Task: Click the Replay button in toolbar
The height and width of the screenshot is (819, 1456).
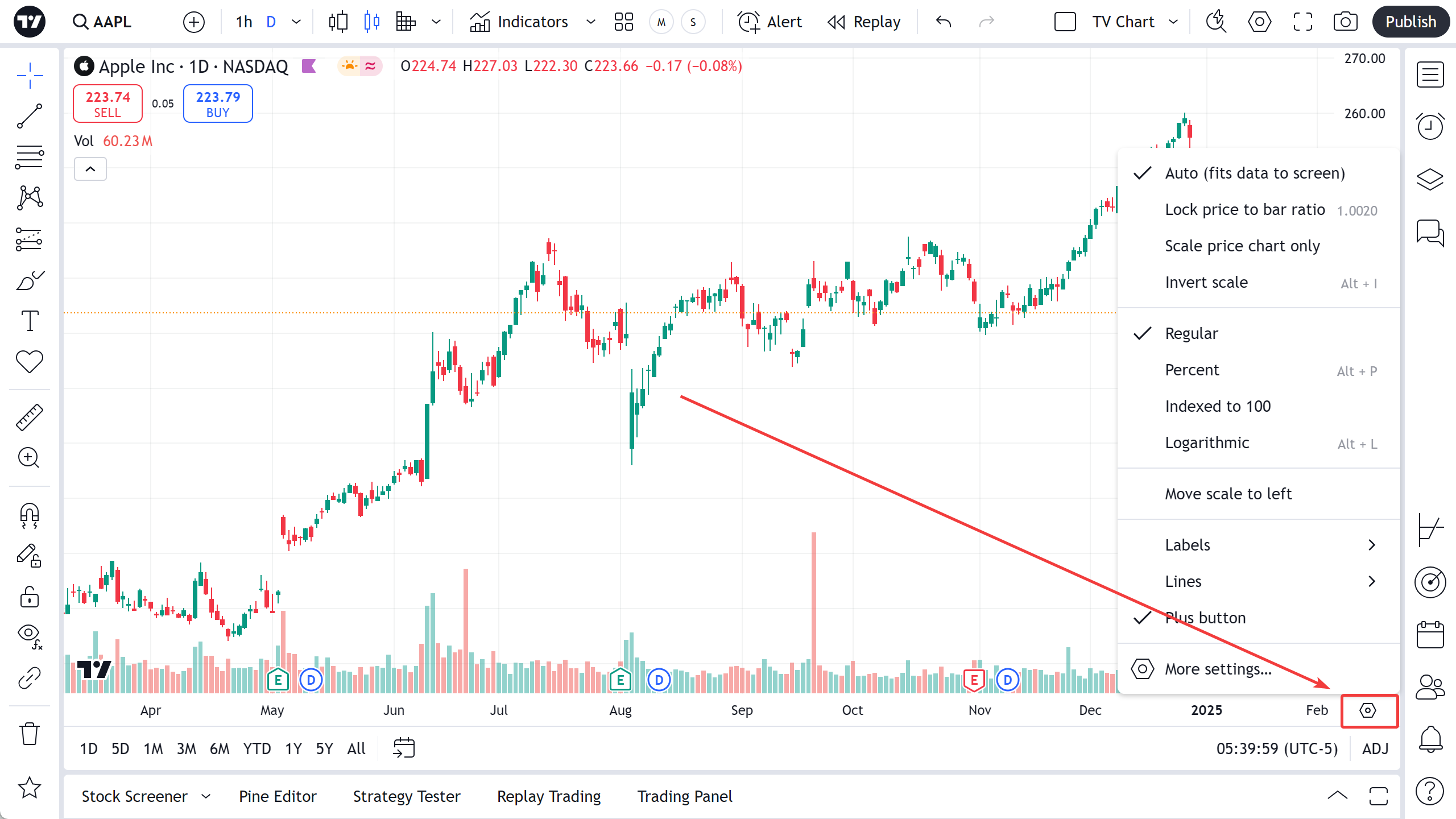Action: tap(864, 22)
